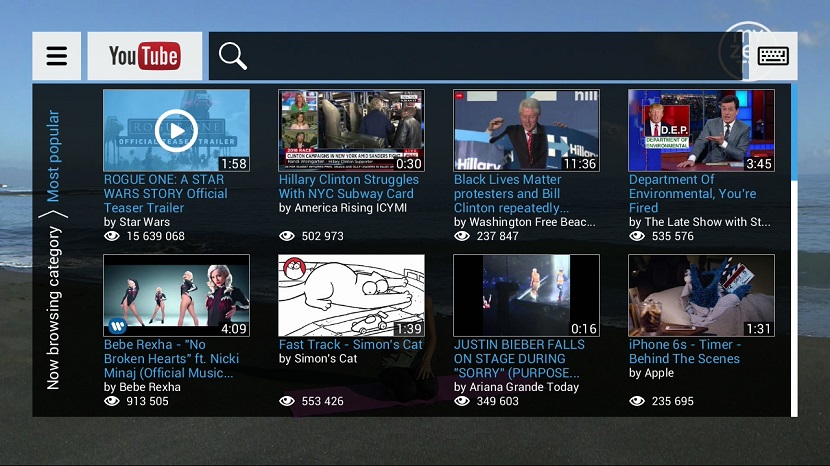Open the on-screen keyboard

773,56
